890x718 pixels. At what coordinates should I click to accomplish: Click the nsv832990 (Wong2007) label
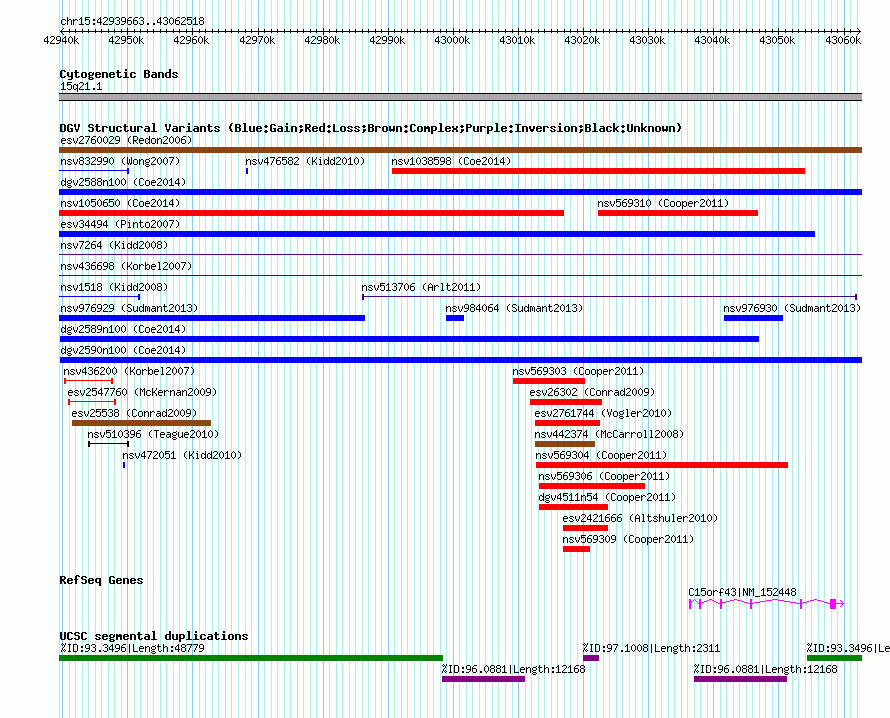click(x=120, y=161)
